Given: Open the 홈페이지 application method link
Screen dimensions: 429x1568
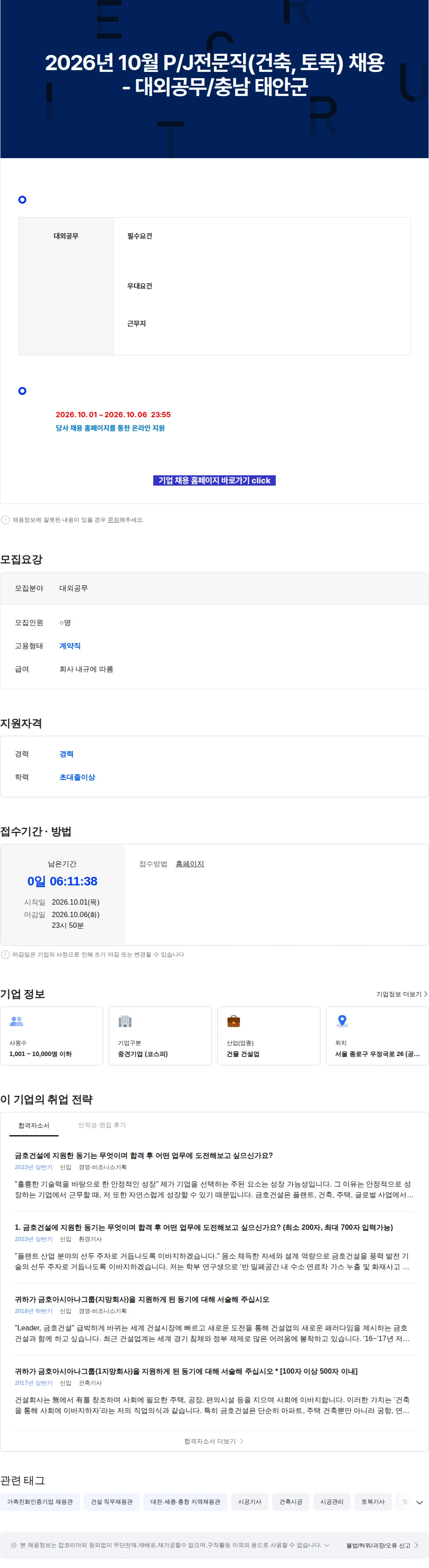Looking at the screenshot, I should point(190,864).
